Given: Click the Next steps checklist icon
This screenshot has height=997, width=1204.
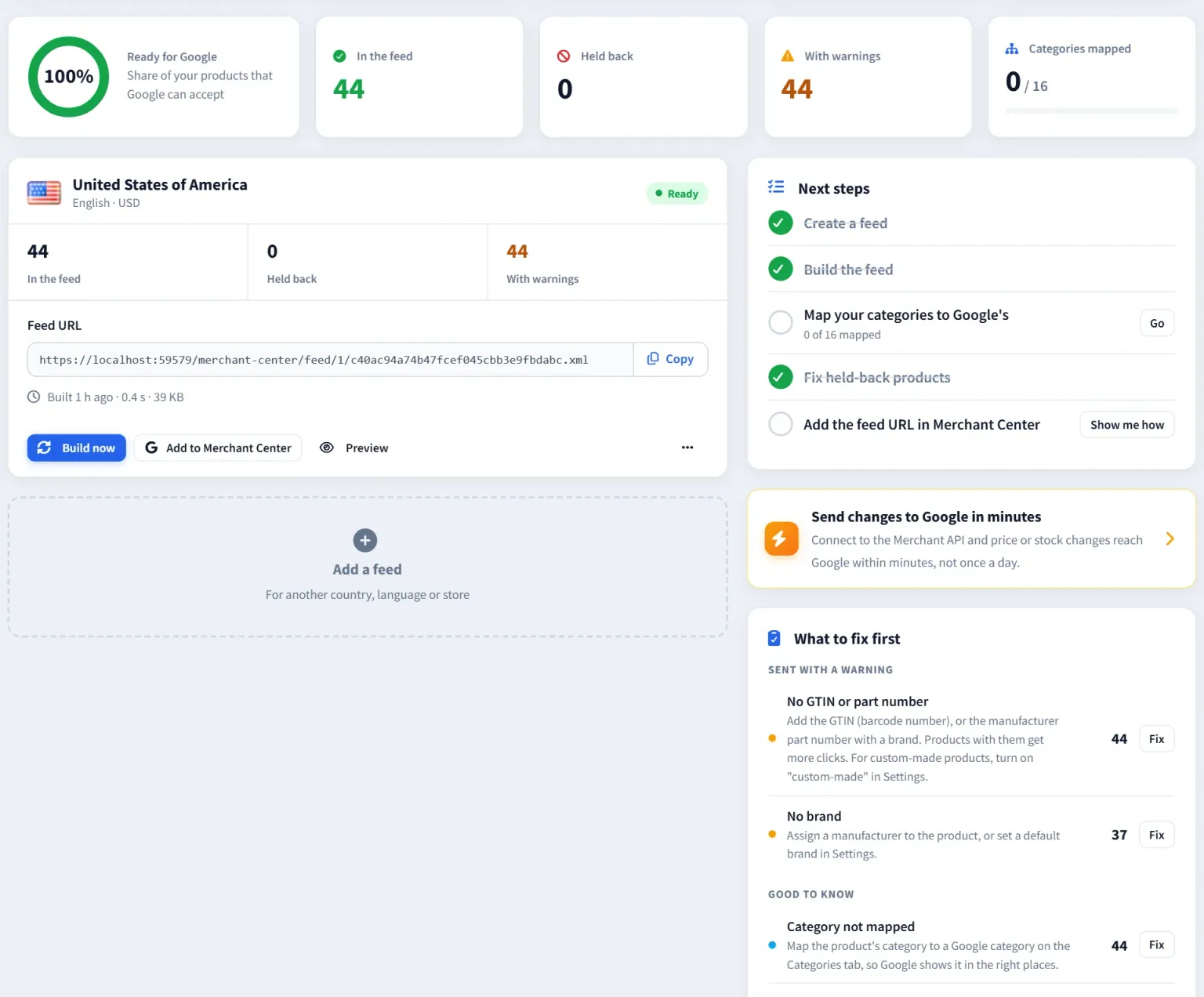Looking at the screenshot, I should (x=776, y=187).
